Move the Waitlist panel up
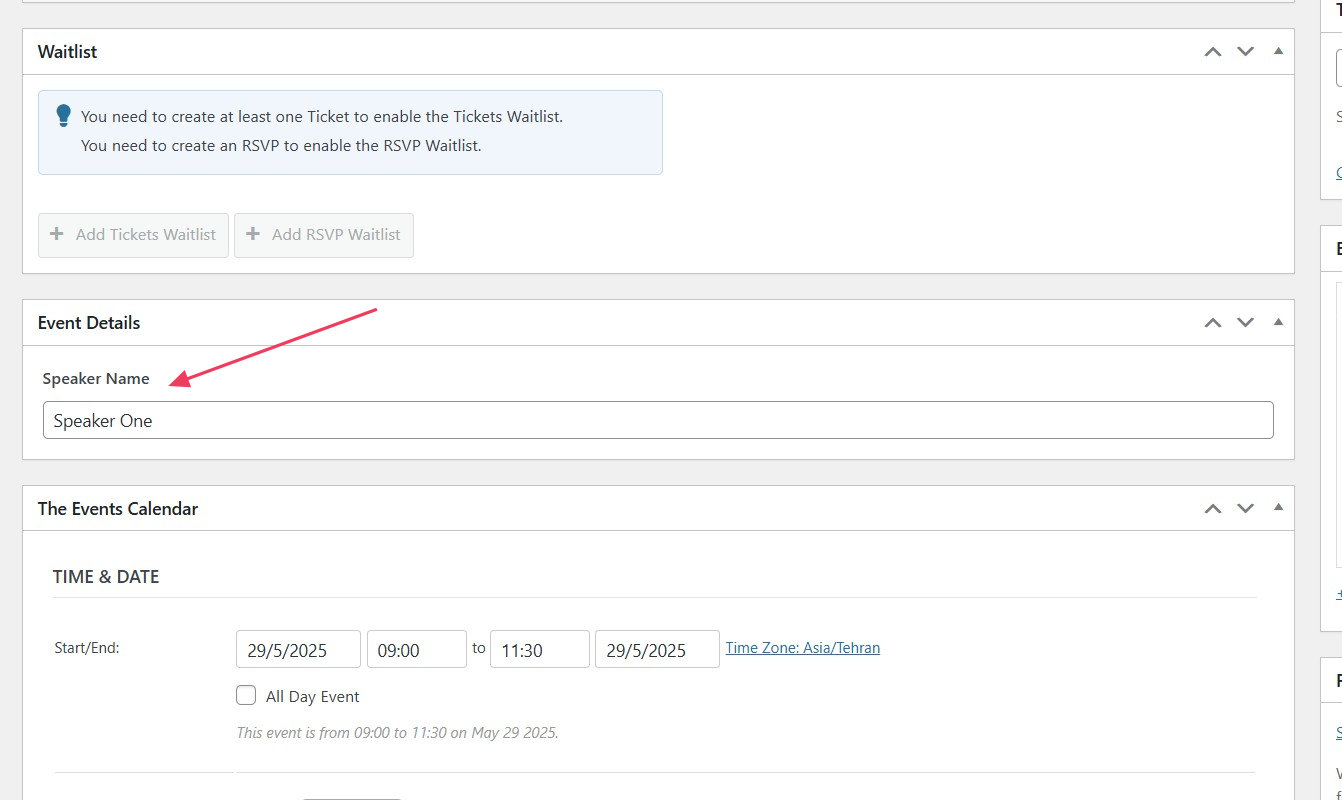1342x800 pixels. point(1213,51)
